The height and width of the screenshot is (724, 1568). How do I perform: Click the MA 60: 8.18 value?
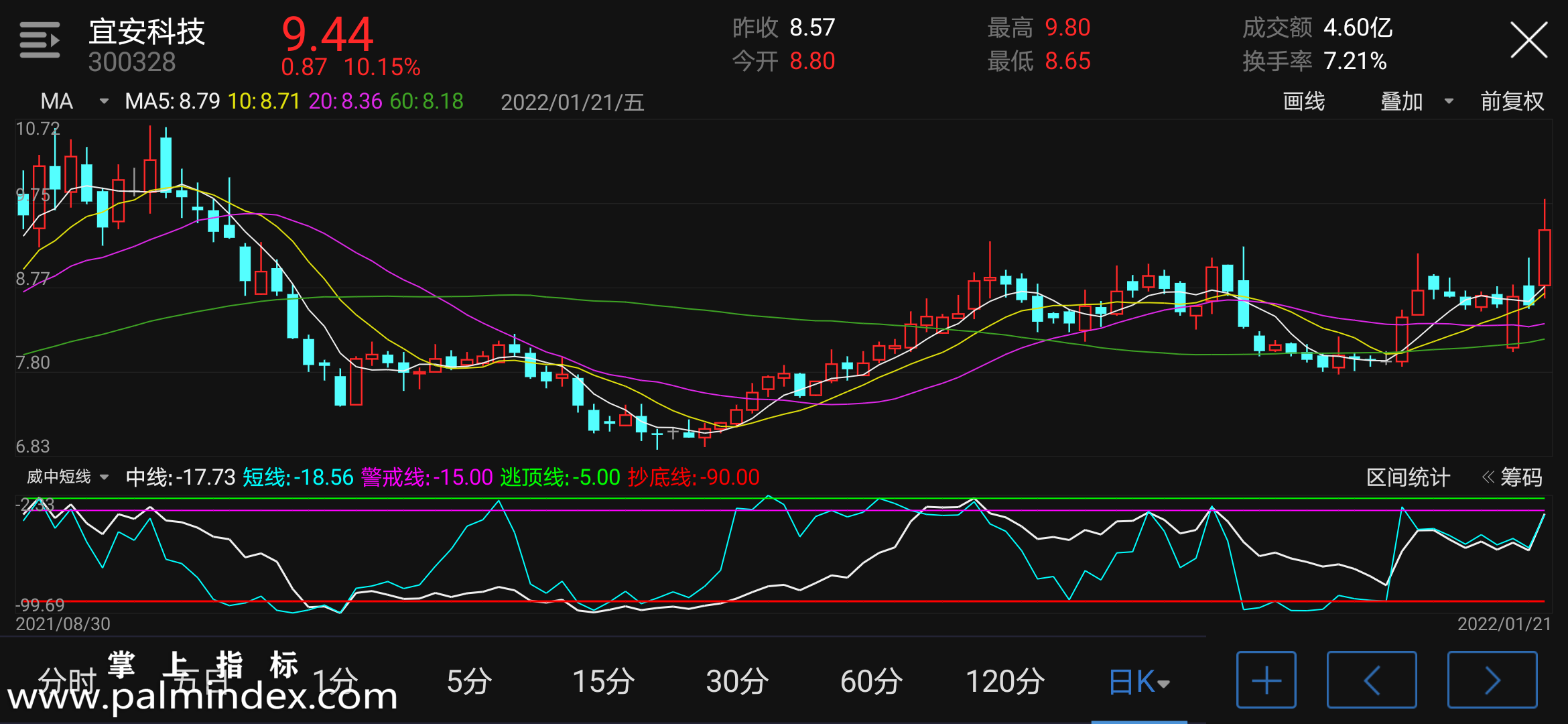[x=427, y=101]
